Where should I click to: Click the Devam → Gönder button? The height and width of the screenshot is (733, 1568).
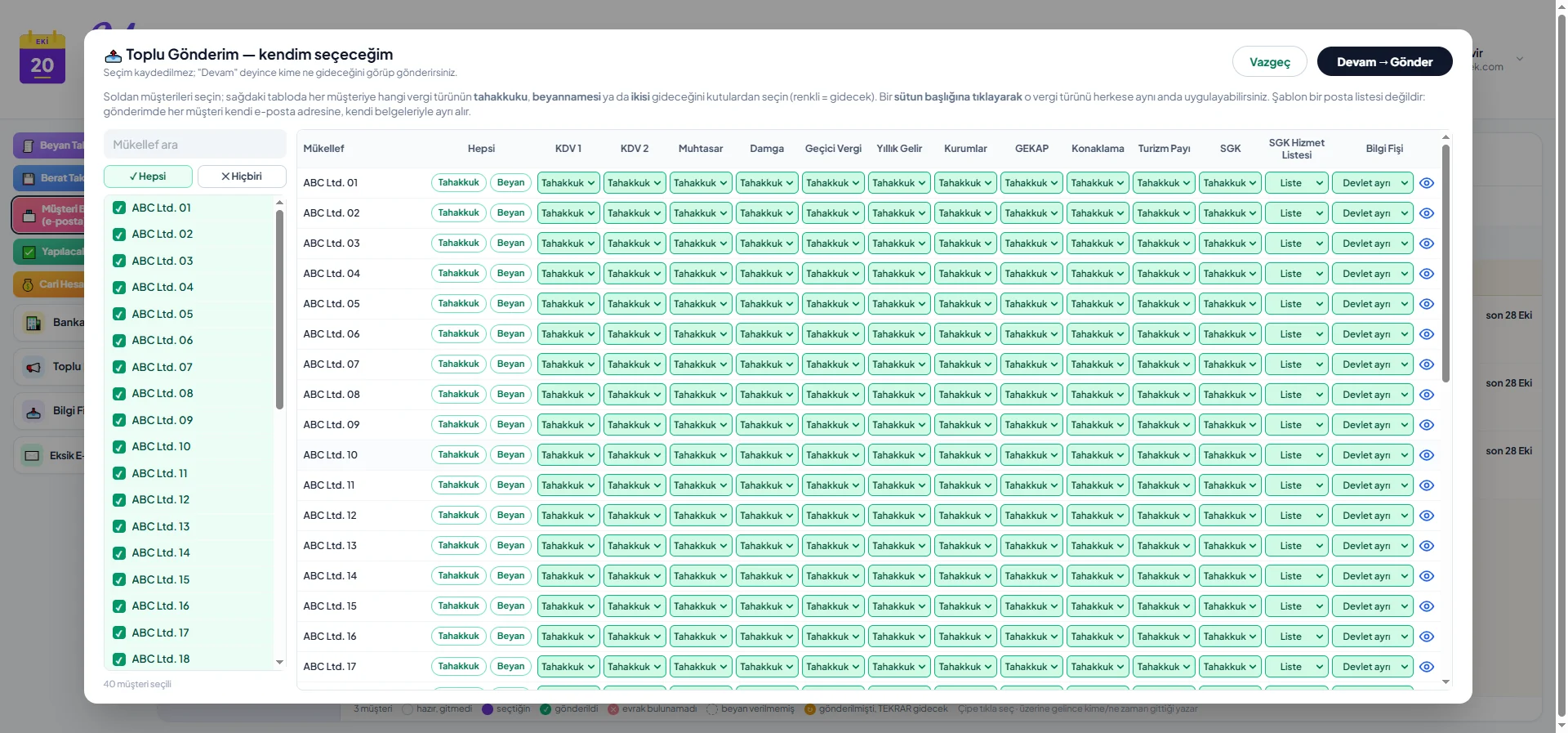1384,62
